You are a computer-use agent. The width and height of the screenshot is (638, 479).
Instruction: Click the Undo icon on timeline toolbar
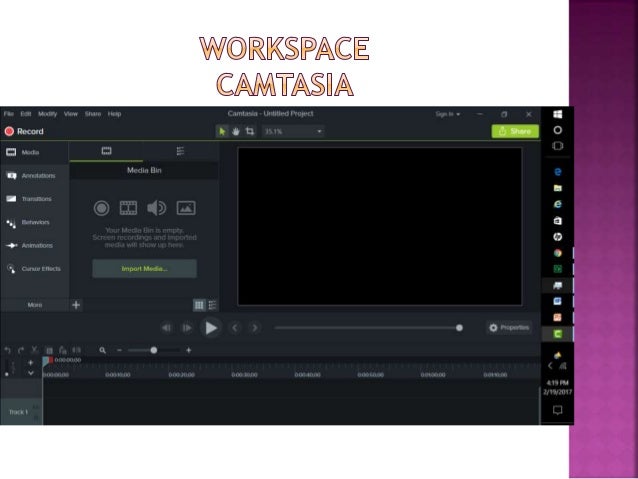[x=7, y=350]
